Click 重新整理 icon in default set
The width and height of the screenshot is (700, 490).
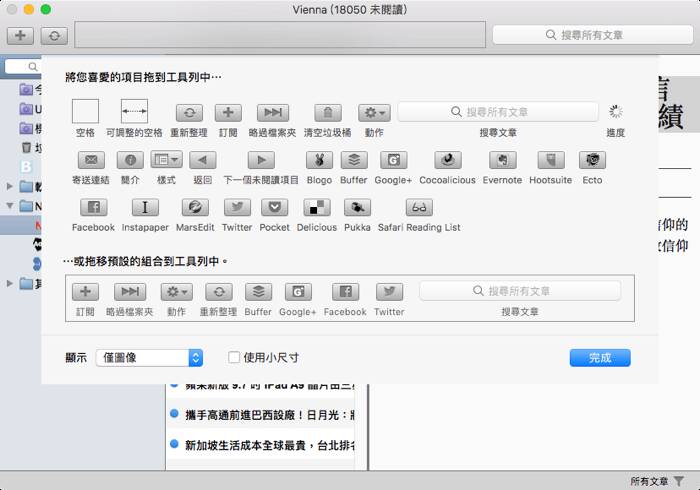pyautogui.click(x=219, y=292)
